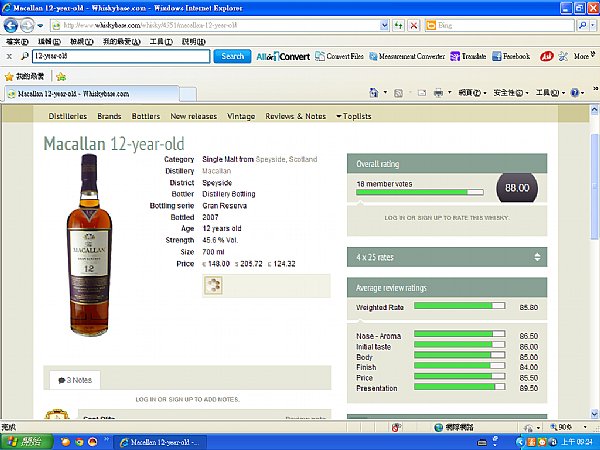Screen dimensions: 600x450
Task: Open Facebook from the toolbar
Action: click(511, 56)
